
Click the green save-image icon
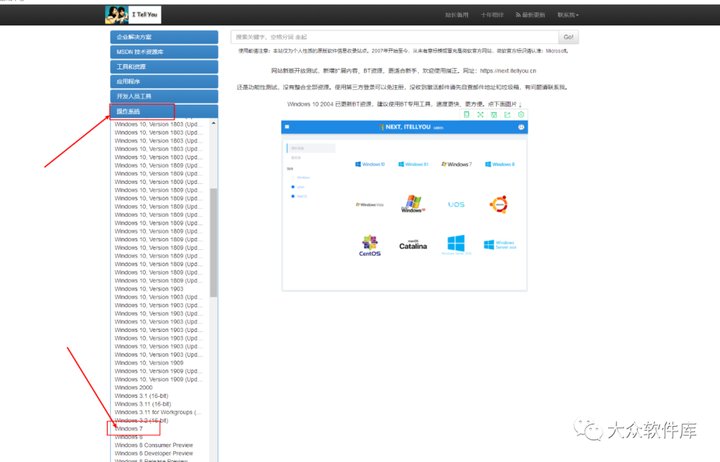tap(494, 115)
